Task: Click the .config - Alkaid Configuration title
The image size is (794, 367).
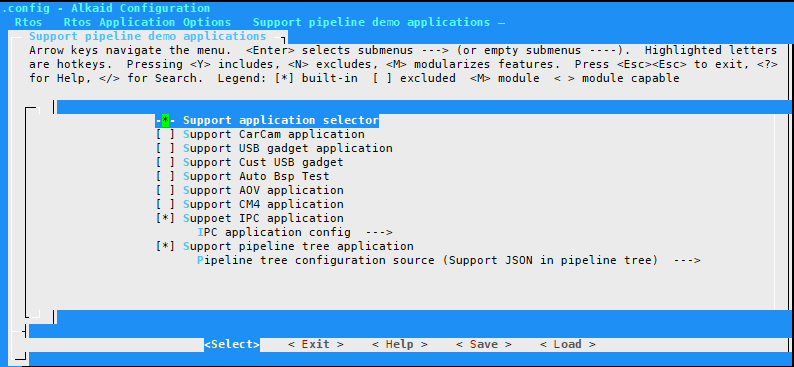Action: tap(105, 8)
